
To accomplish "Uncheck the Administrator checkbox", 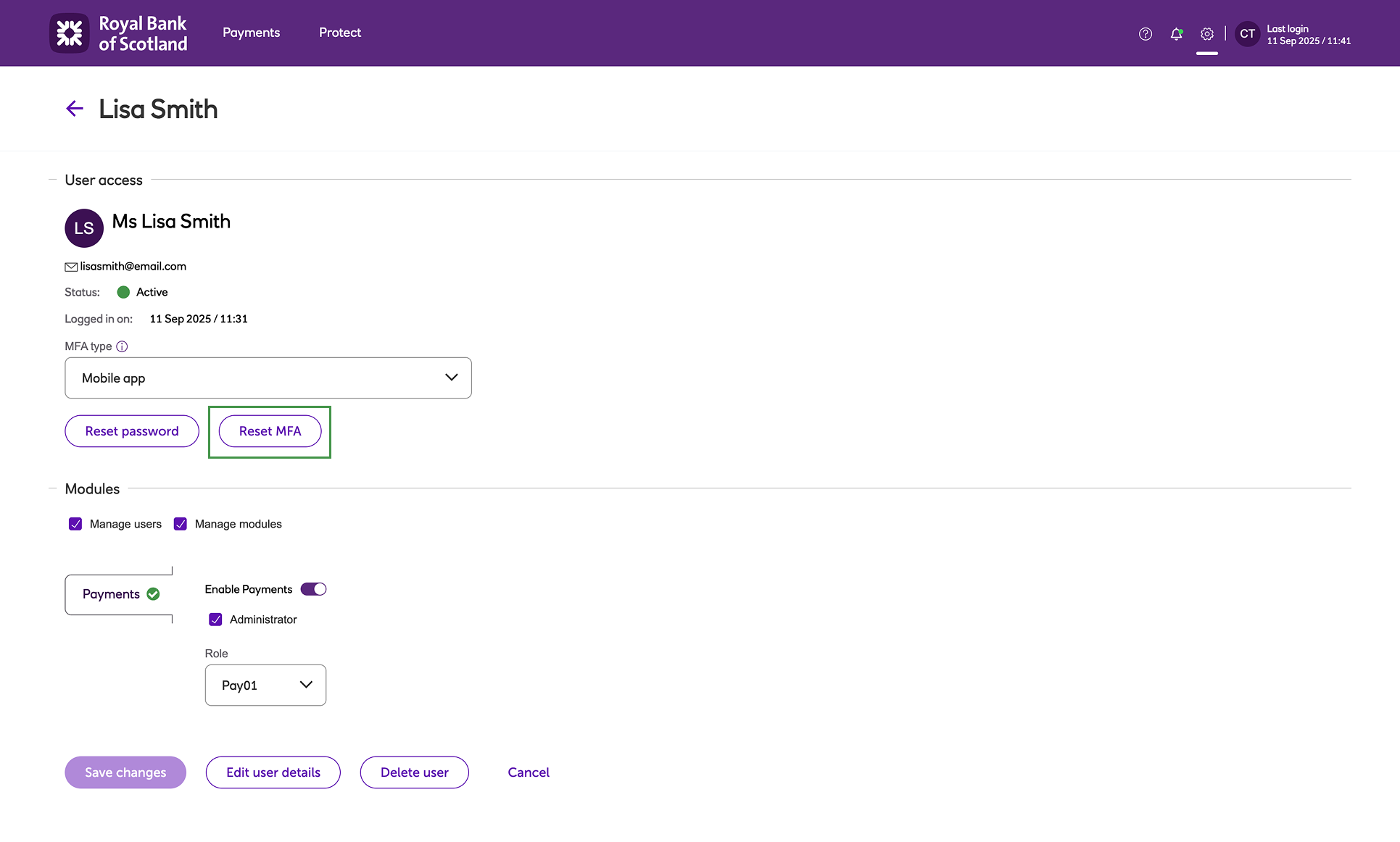I will [x=215, y=620].
